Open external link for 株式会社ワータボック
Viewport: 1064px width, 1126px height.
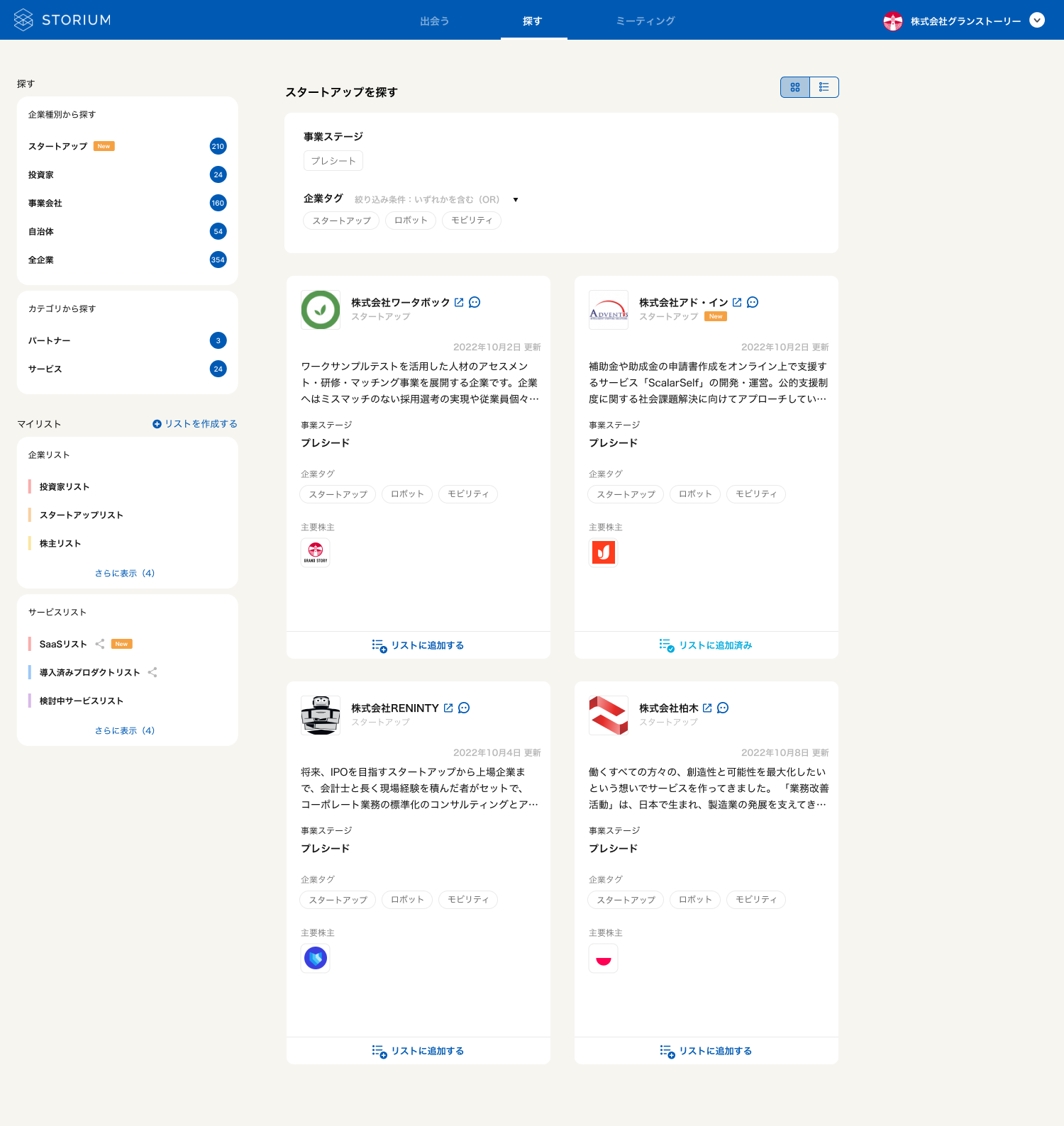[459, 302]
